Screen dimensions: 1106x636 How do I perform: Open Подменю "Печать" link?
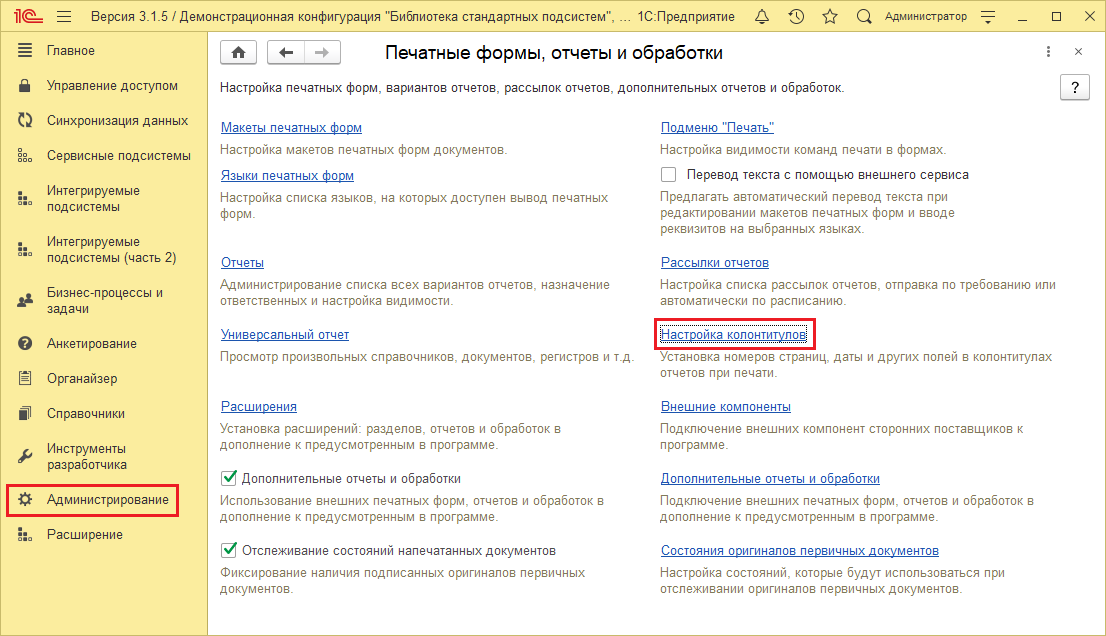717,128
